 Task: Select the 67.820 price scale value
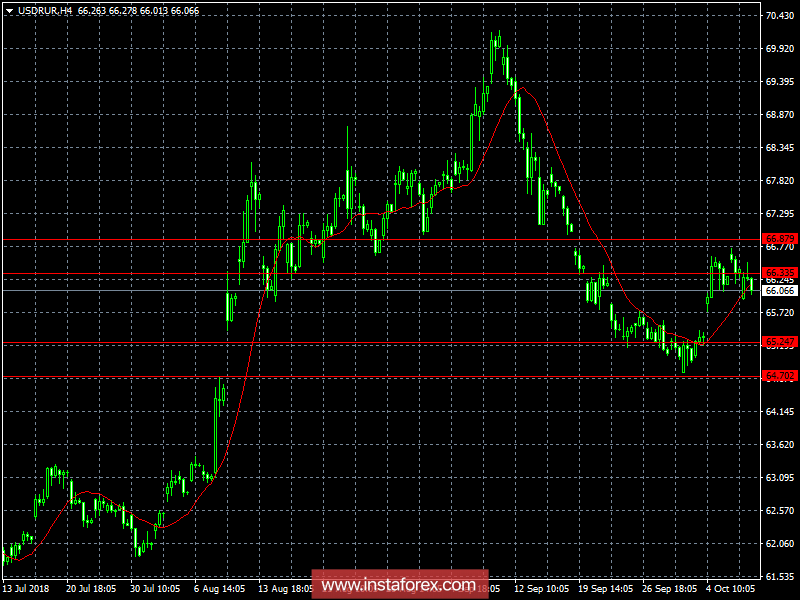(x=780, y=181)
